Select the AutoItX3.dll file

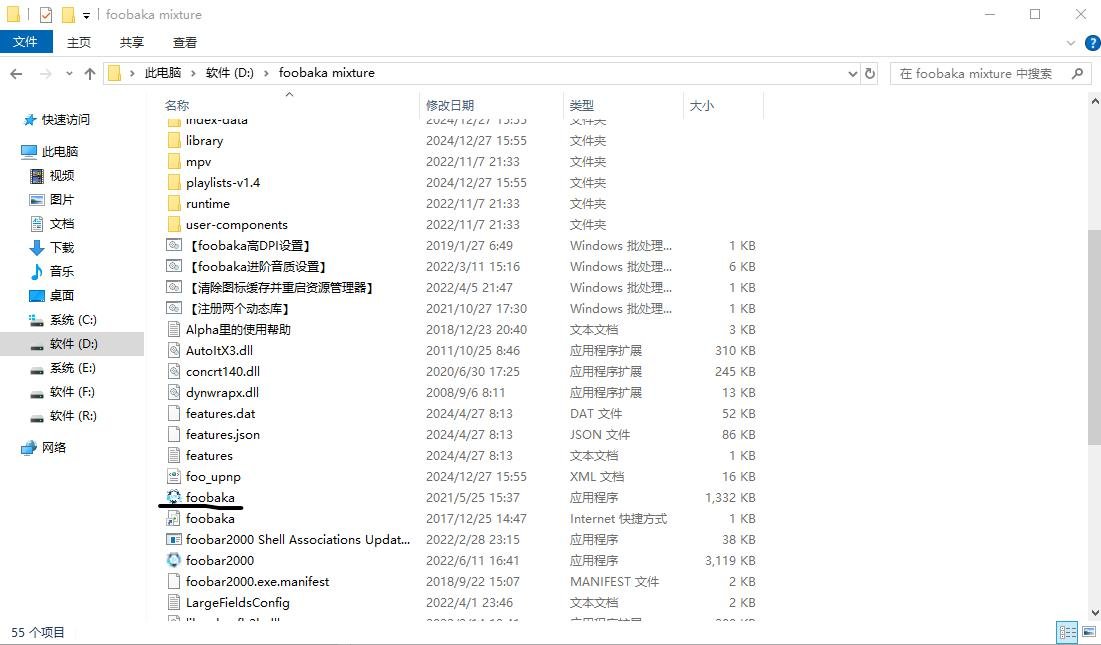tap(222, 350)
